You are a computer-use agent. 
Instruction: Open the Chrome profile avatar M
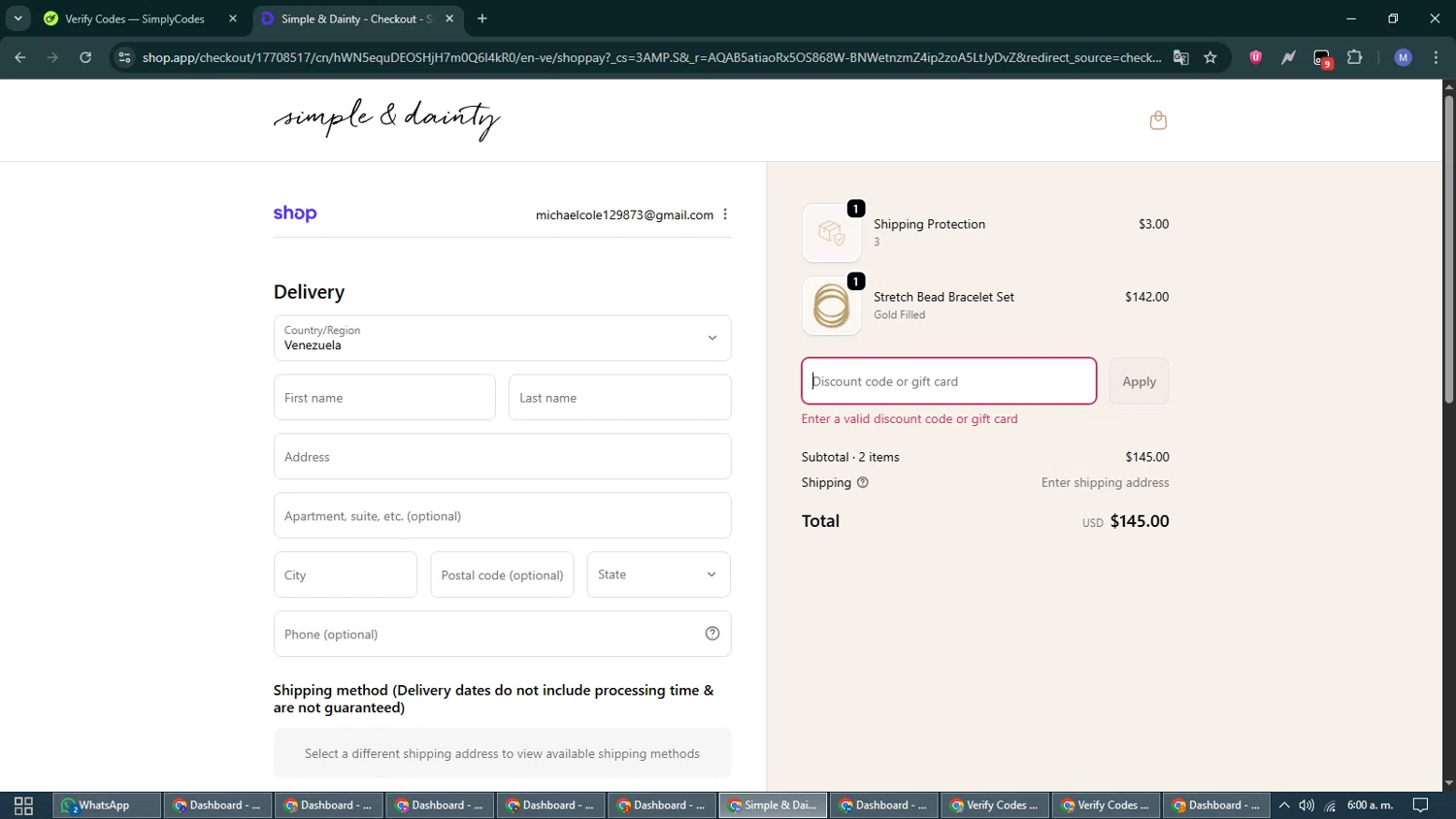(x=1403, y=57)
